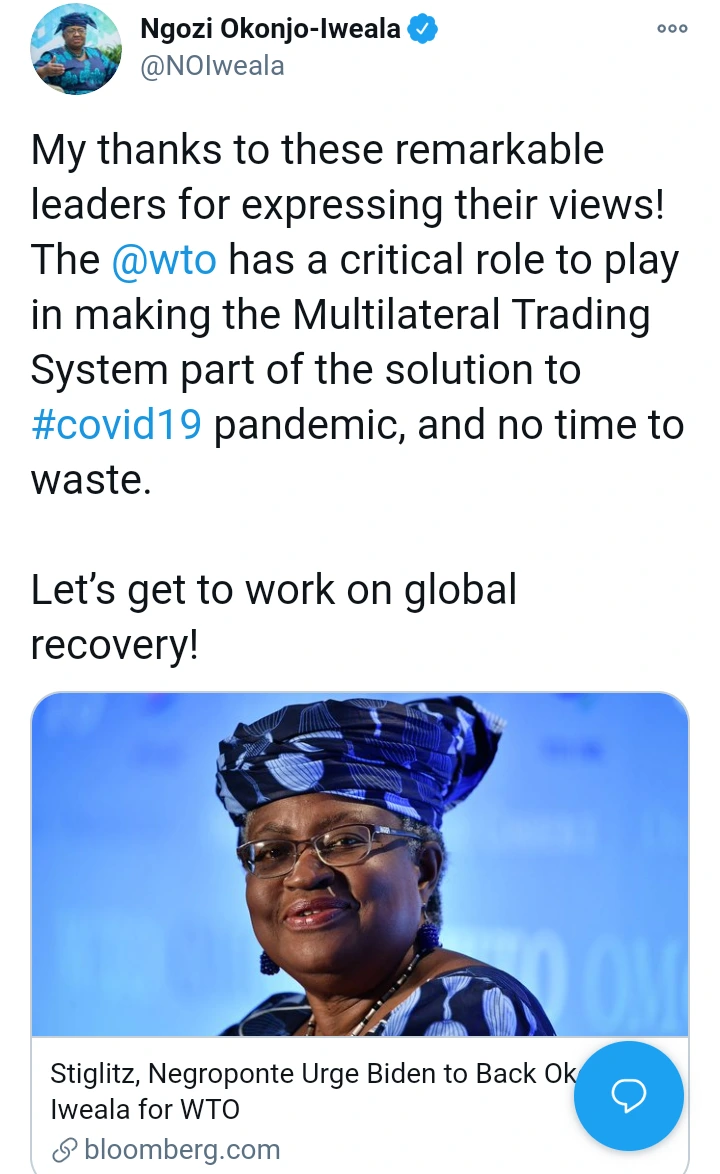Click the display name Ngozi Okonjo-Iweala
Screen dimensions: 720x1174
(271, 29)
